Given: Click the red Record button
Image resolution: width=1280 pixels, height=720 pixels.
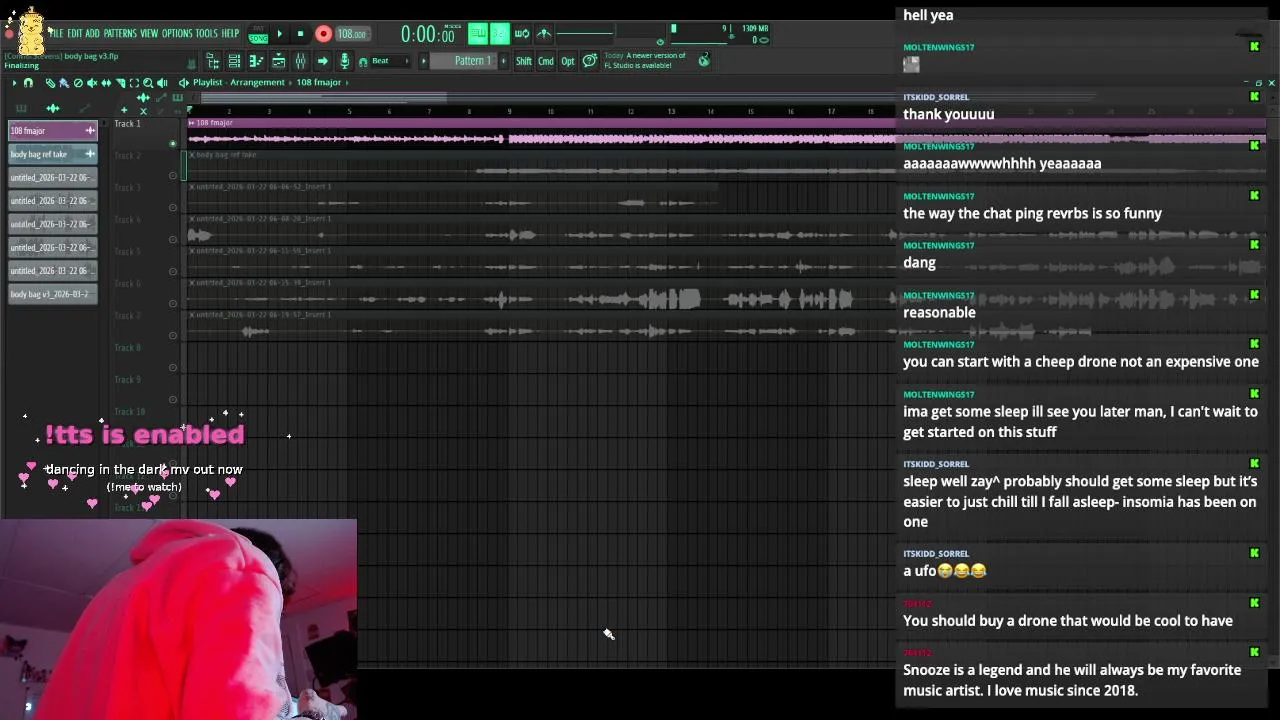Looking at the screenshot, I should [323, 34].
